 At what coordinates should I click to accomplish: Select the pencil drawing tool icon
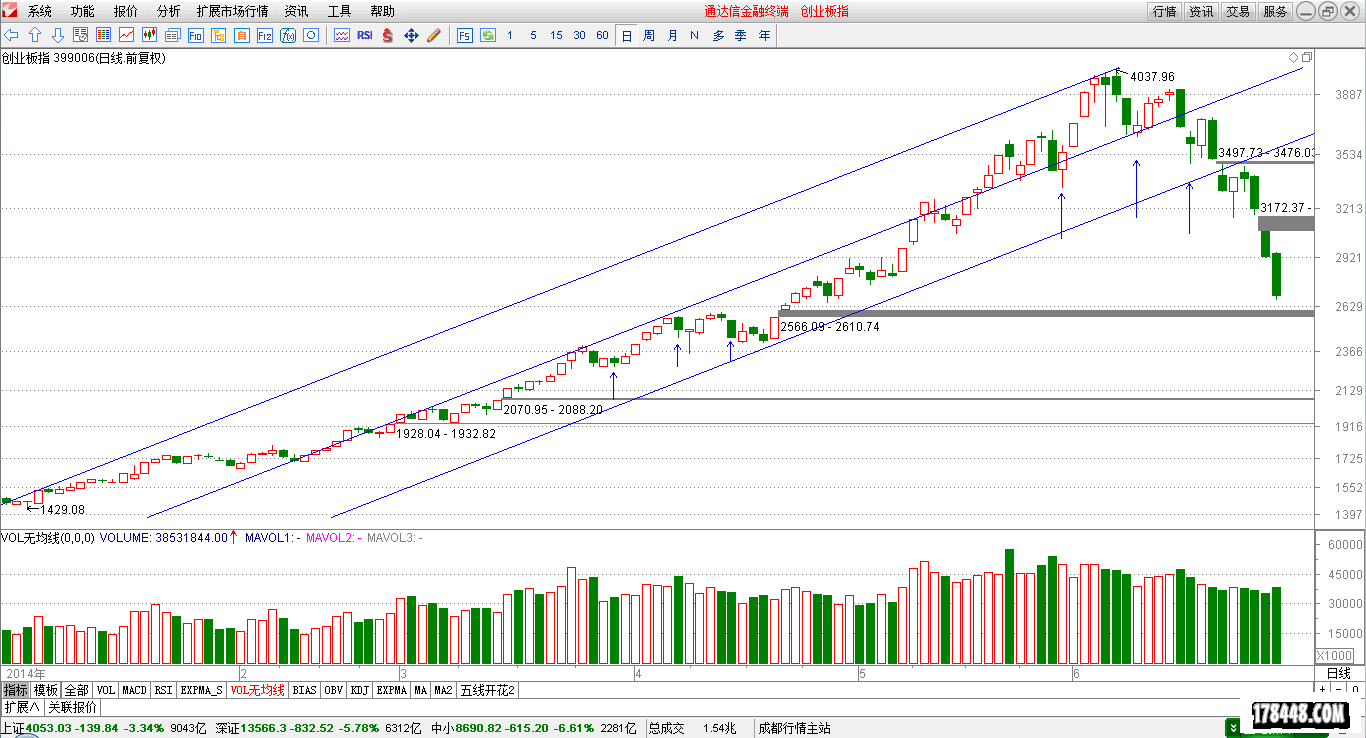[x=434, y=35]
